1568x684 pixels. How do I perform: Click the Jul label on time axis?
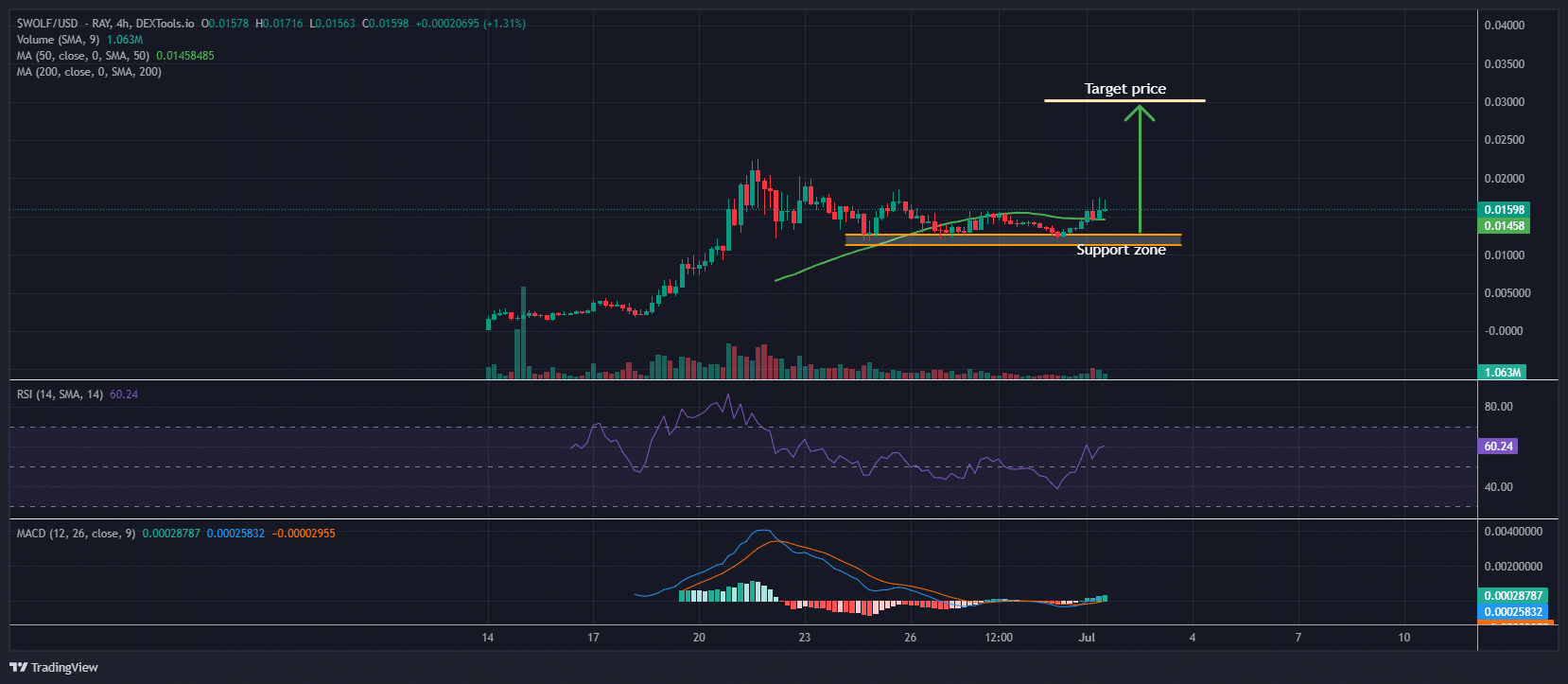tap(1087, 638)
